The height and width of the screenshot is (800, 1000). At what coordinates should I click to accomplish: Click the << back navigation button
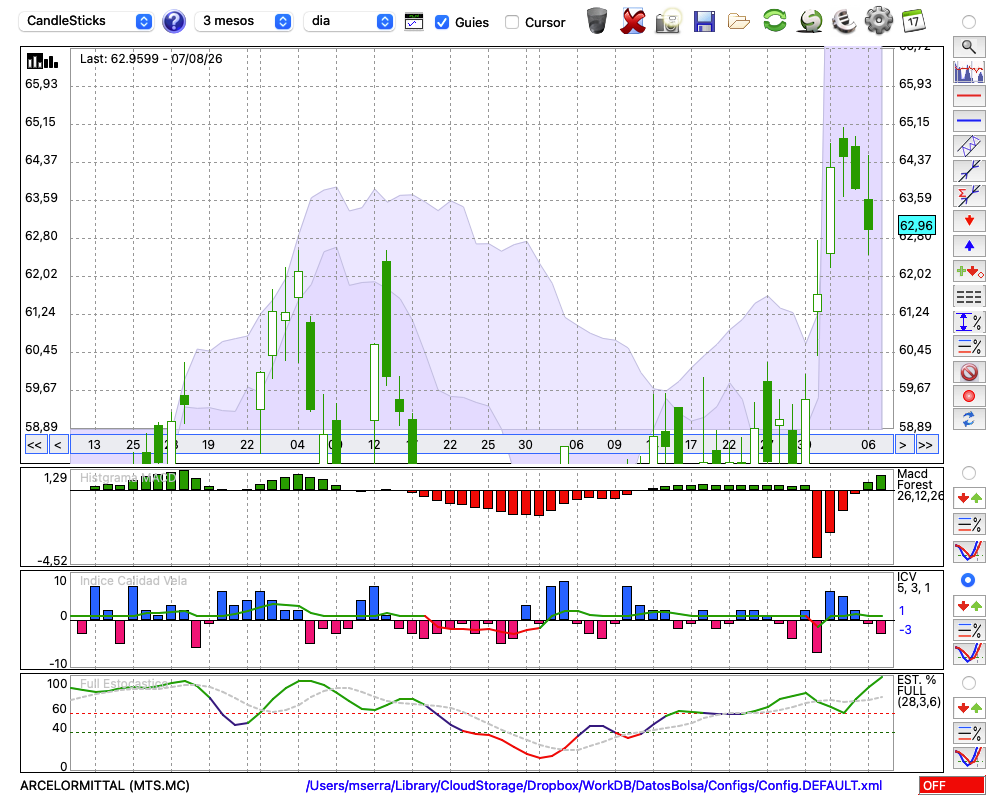(x=35, y=445)
